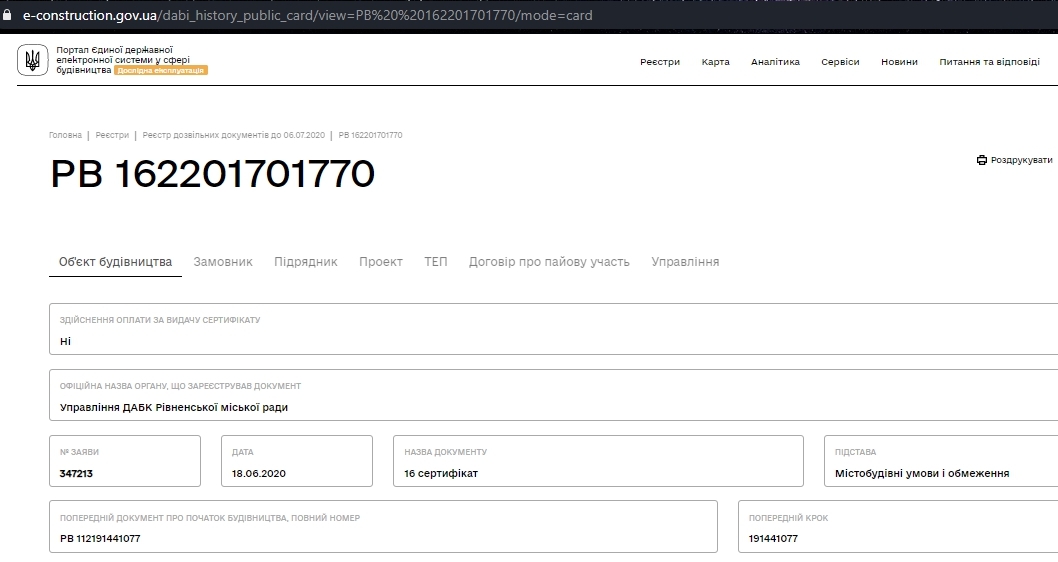Viewport: 1058px width, 562px height.
Task: Select the Об'єкт будівництва tab
Action: (x=115, y=262)
